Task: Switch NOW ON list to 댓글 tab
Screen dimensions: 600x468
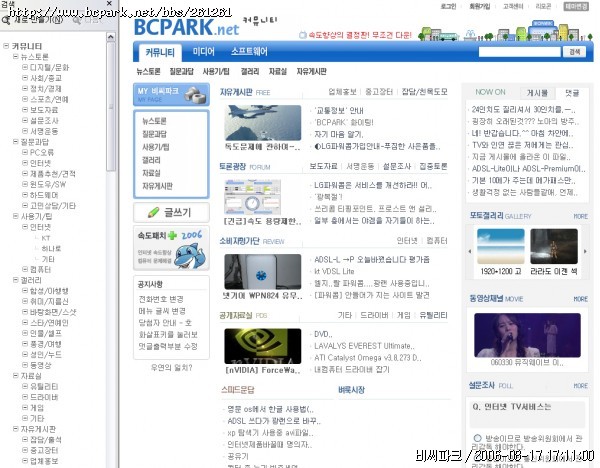Action: click(x=572, y=93)
